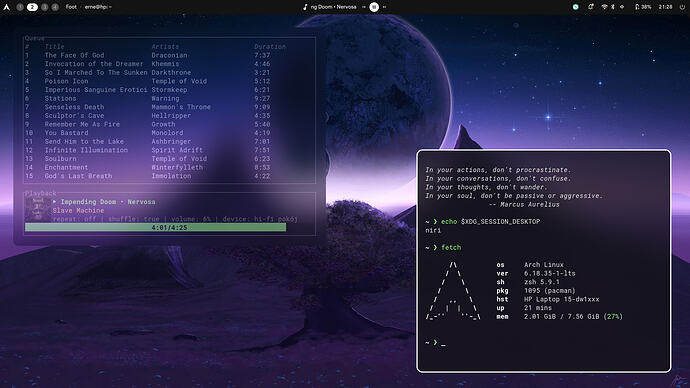Open the teal tray application icon
690x388 pixels.
coord(576,7)
